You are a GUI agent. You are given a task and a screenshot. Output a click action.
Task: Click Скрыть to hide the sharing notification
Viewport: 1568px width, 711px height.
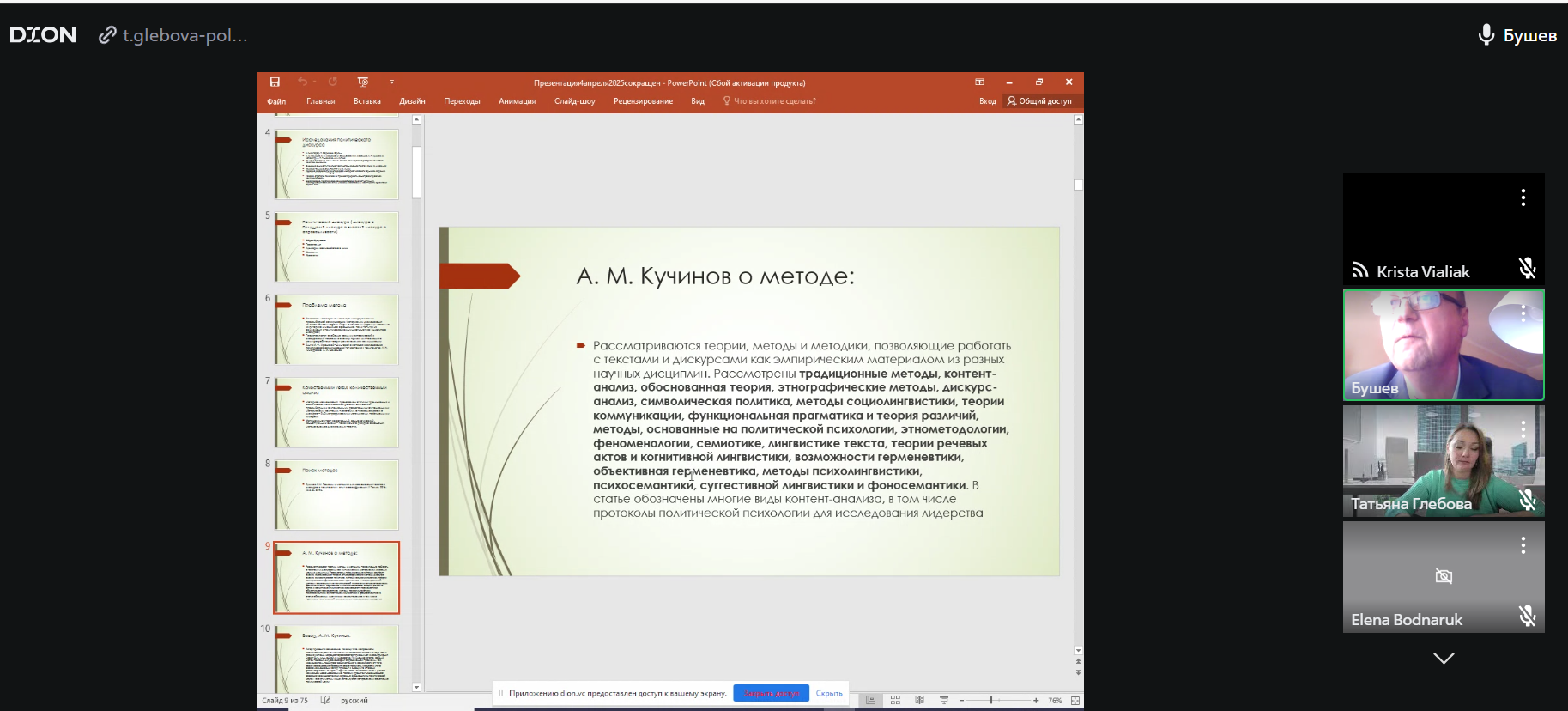(x=829, y=693)
